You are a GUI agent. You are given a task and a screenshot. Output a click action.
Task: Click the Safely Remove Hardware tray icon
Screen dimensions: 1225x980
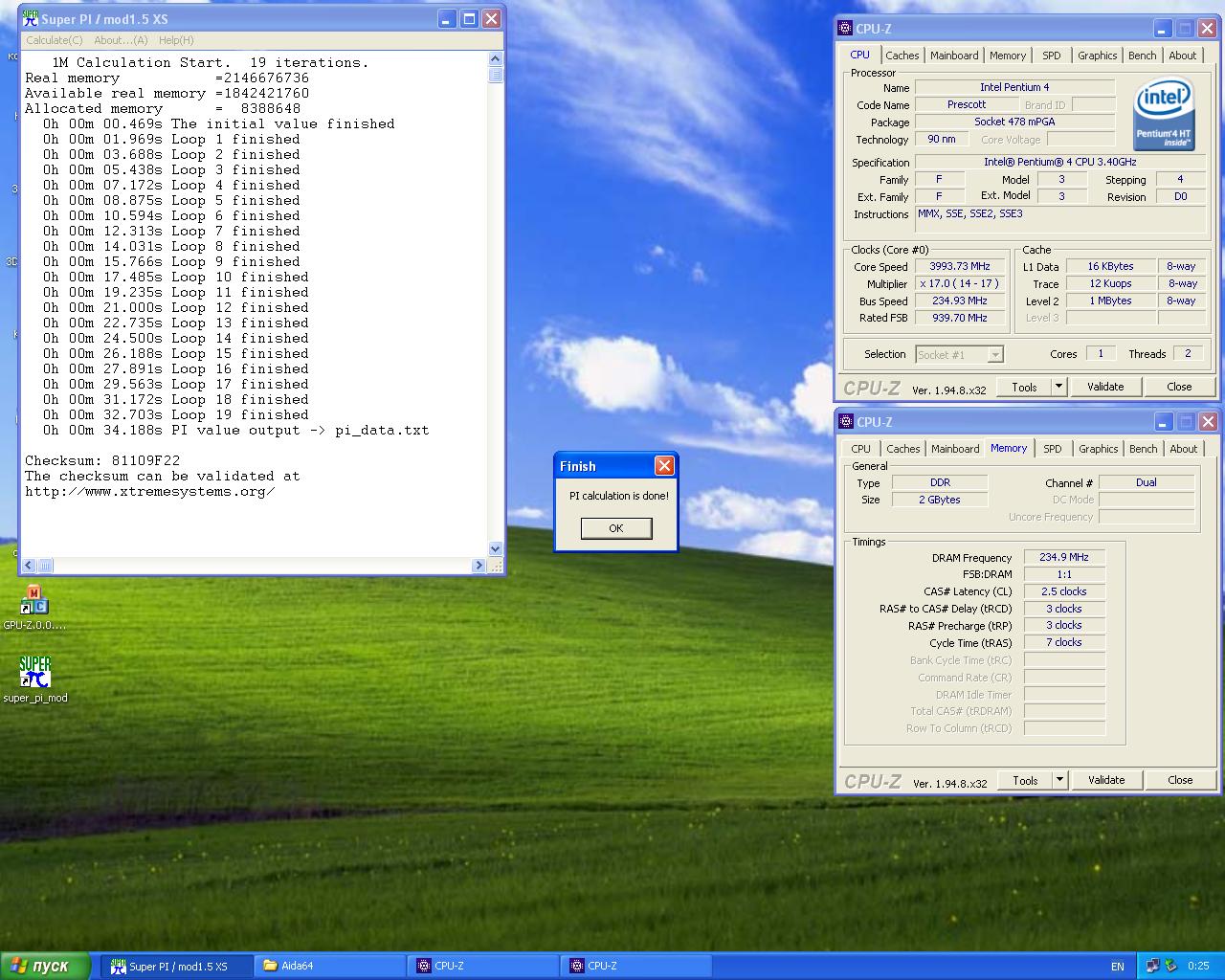click(1169, 966)
